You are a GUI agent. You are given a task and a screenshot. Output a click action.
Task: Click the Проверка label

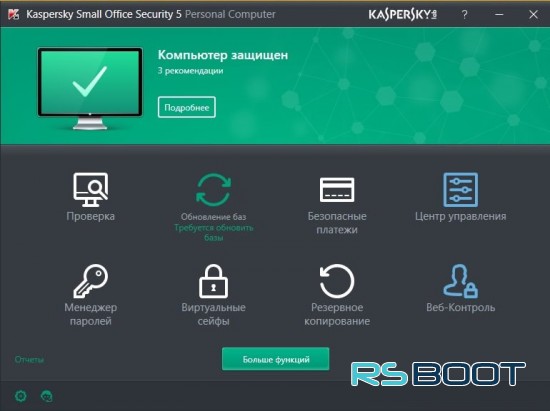click(90, 216)
